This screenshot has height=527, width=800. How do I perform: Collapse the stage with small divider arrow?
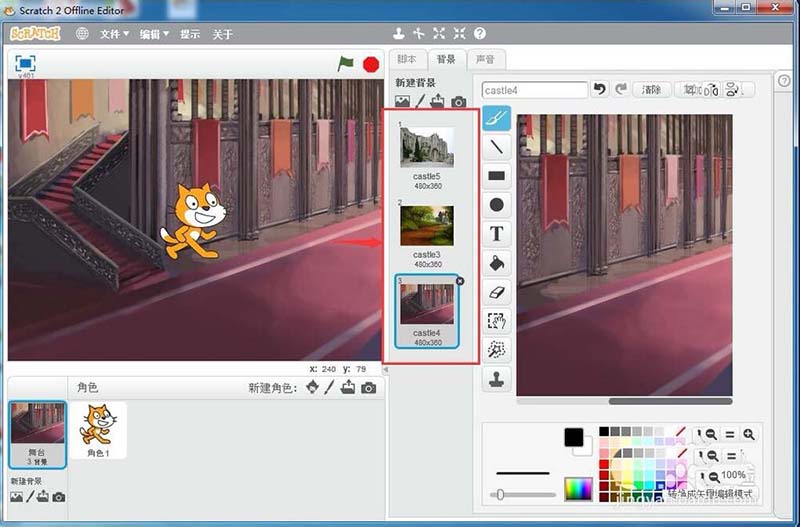(386, 369)
